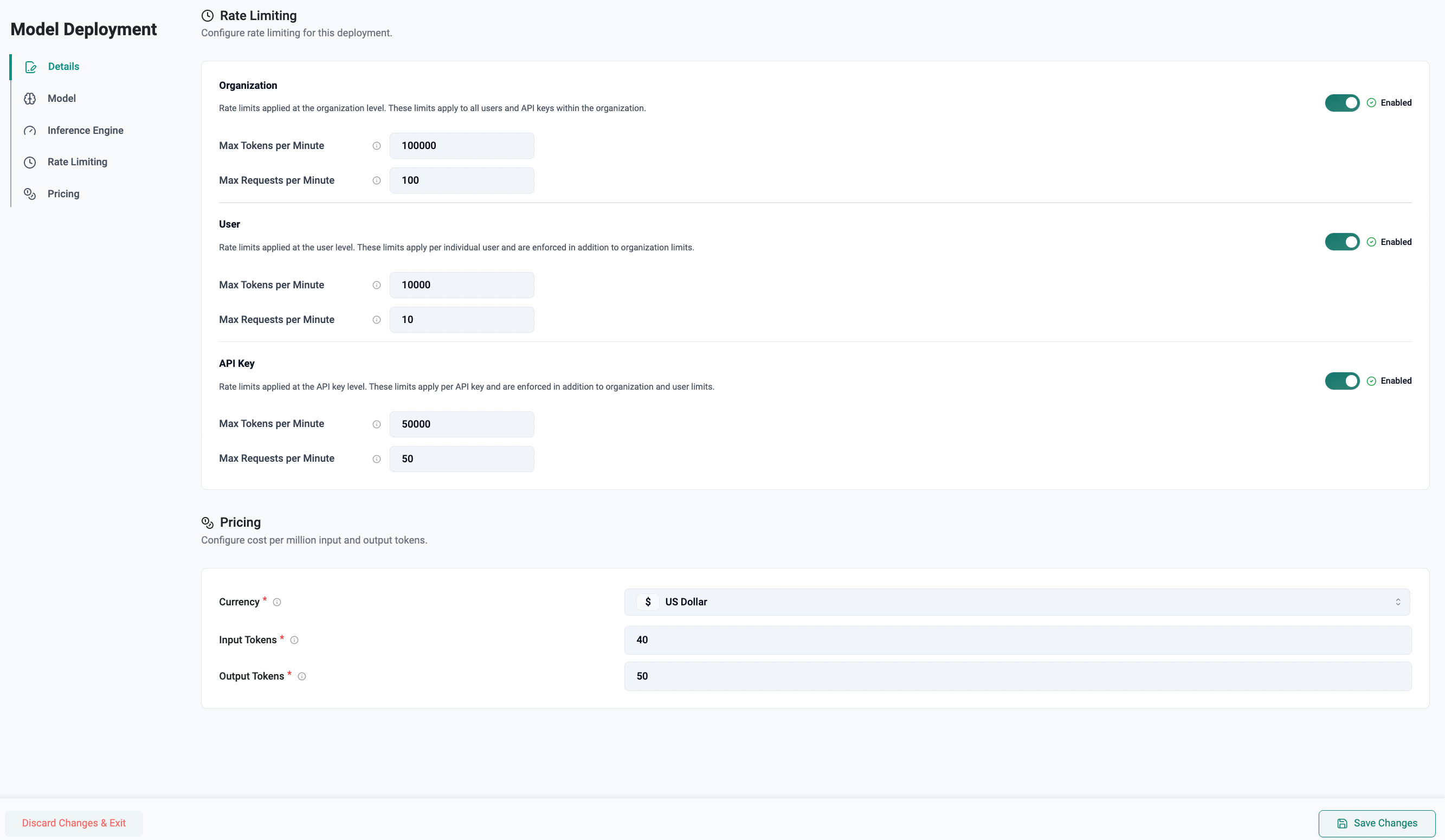Select Pricing in the sidebar navigation

coord(63,195)
